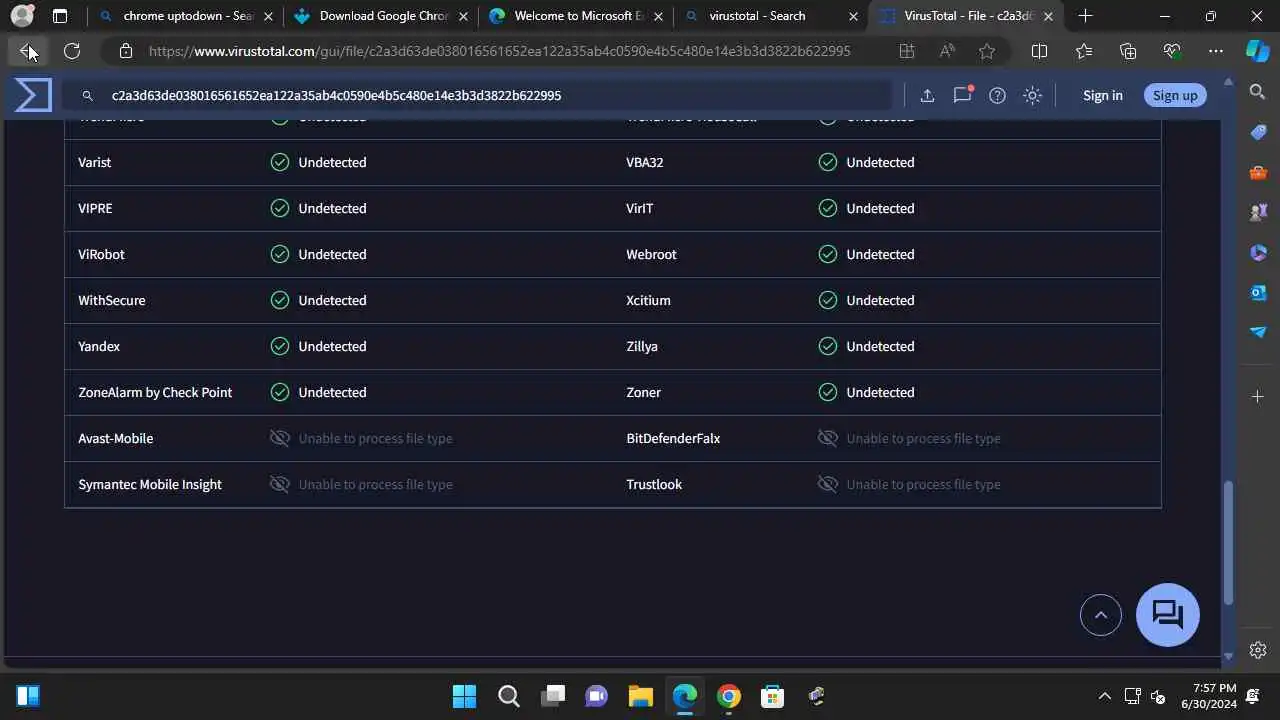Open the tab actions menu icon
Viewport: 1280px width, 720px height.
point(60,16)
